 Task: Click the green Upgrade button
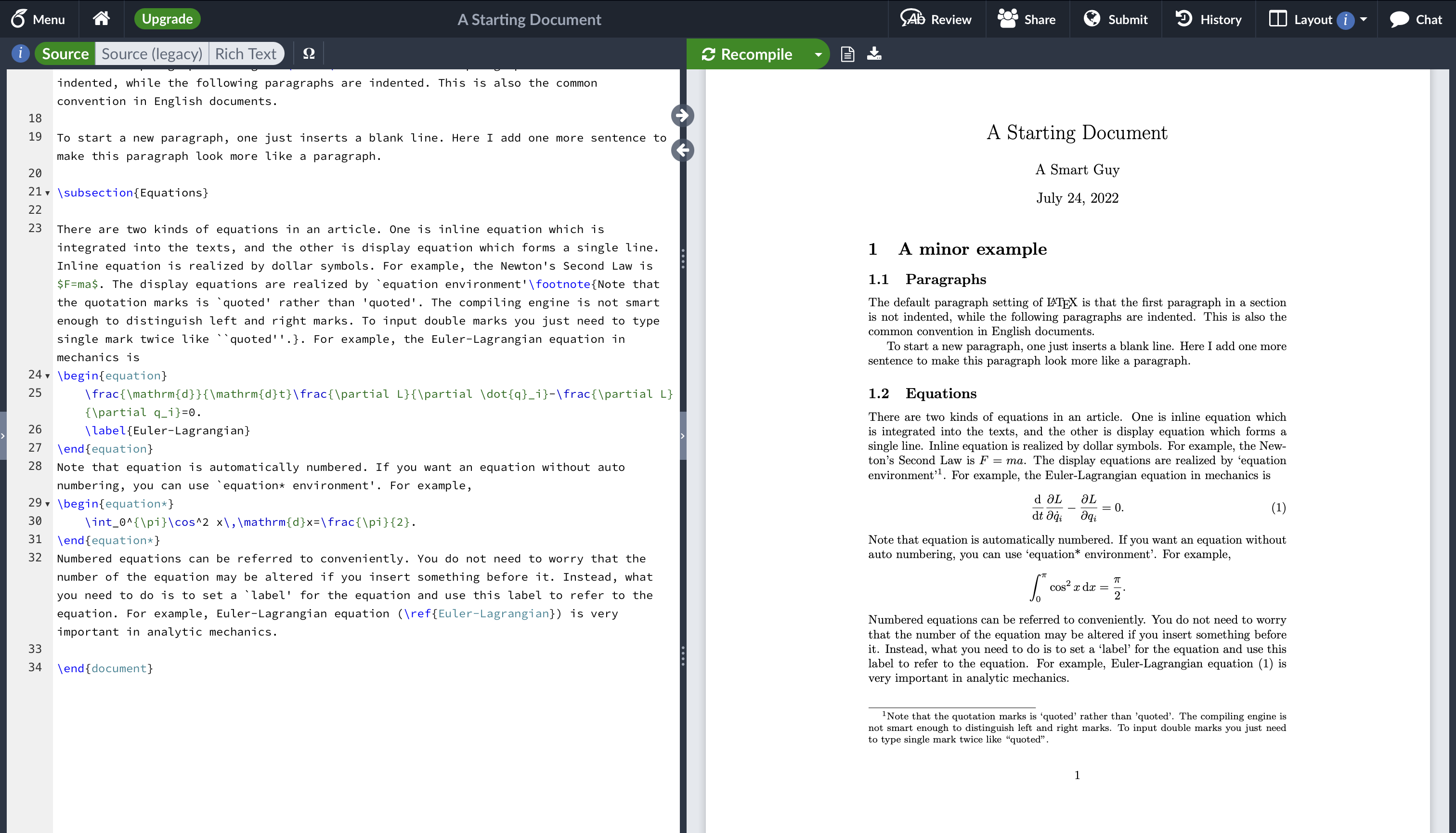click(x=167, y=19)
